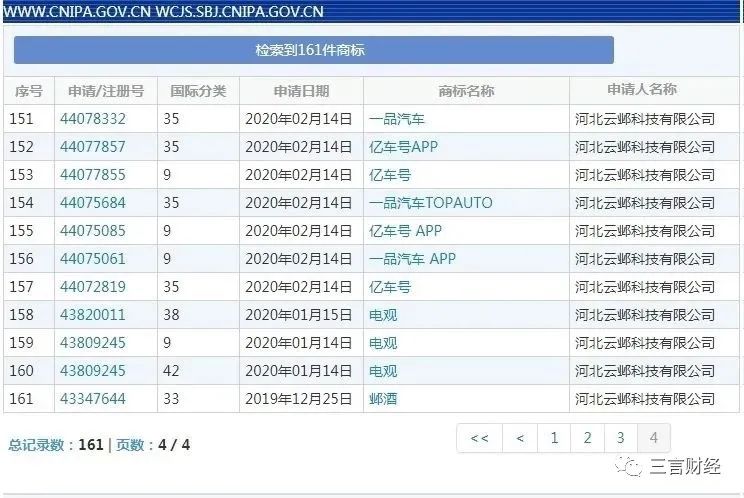744x498 pixels.
Task: Open registration number 43347644
Action: (x=93, y=398)
